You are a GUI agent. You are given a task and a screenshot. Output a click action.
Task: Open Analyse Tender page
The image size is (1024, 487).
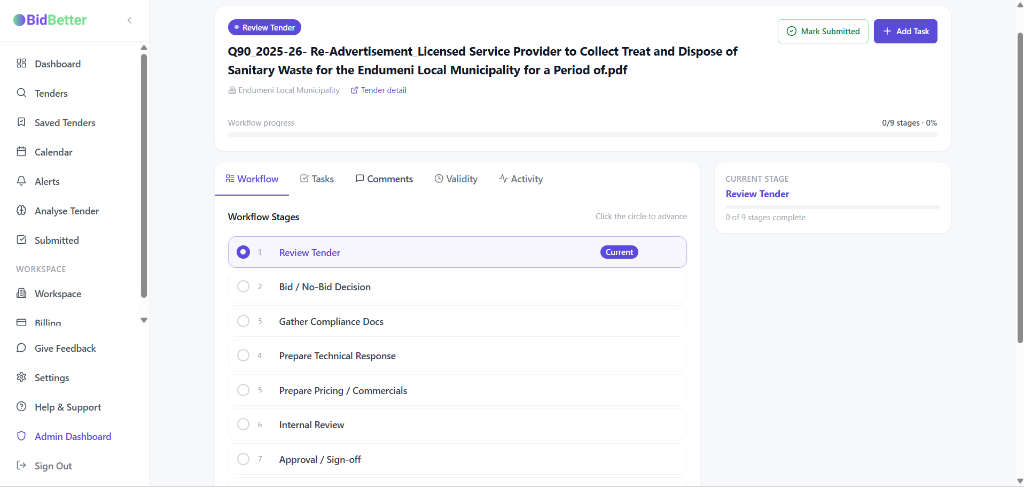tap(67, 211)
